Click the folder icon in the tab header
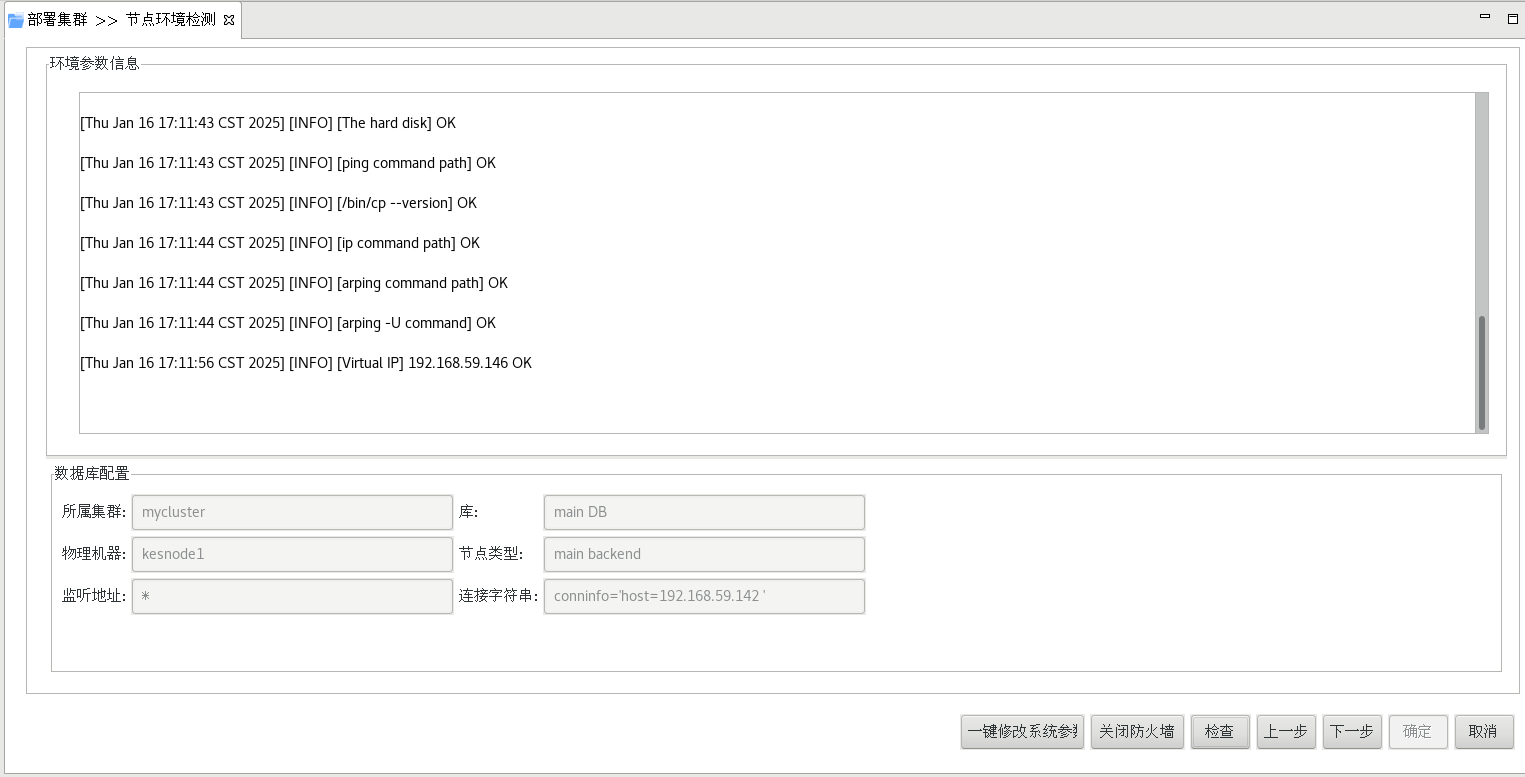This screenshot has width=1525, height=777. point(16,20)
